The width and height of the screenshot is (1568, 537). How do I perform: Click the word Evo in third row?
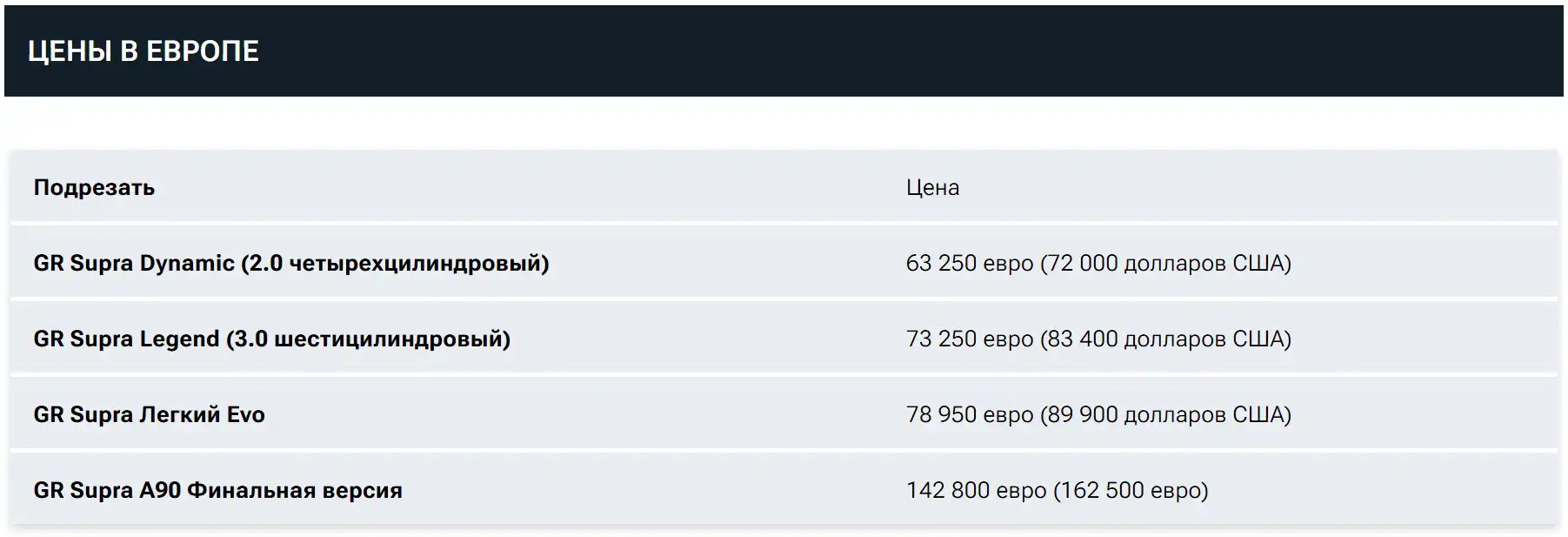coord(245,414)
